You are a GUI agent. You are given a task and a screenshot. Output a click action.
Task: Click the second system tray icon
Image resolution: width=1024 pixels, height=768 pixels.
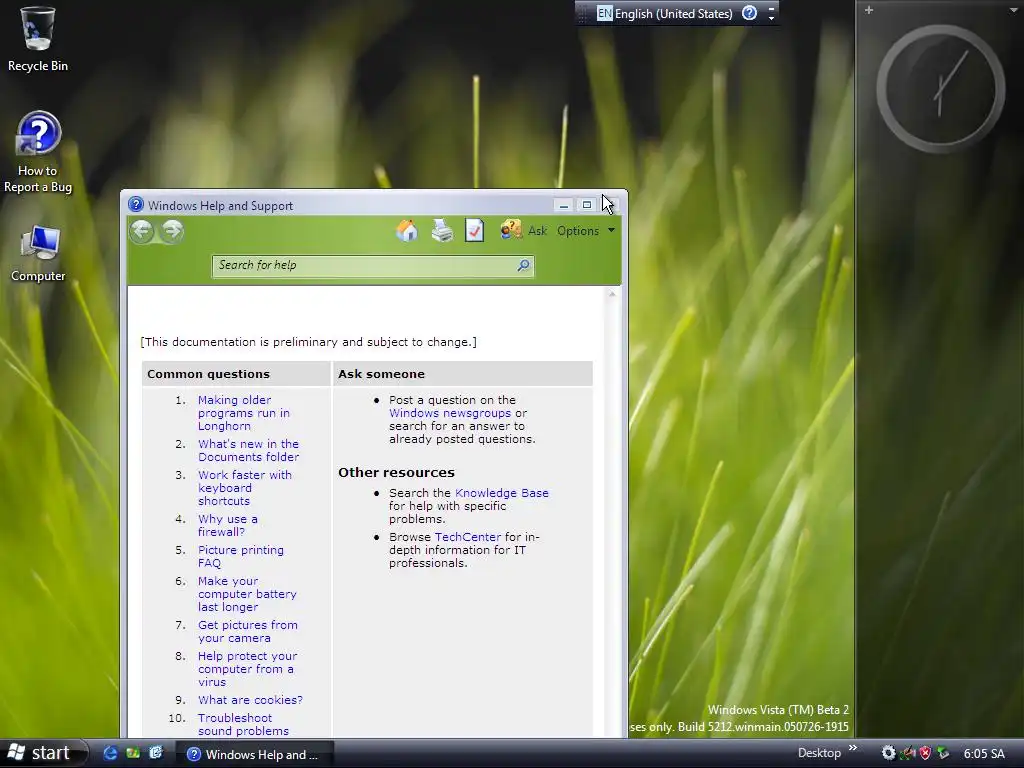tap(907, 753)
